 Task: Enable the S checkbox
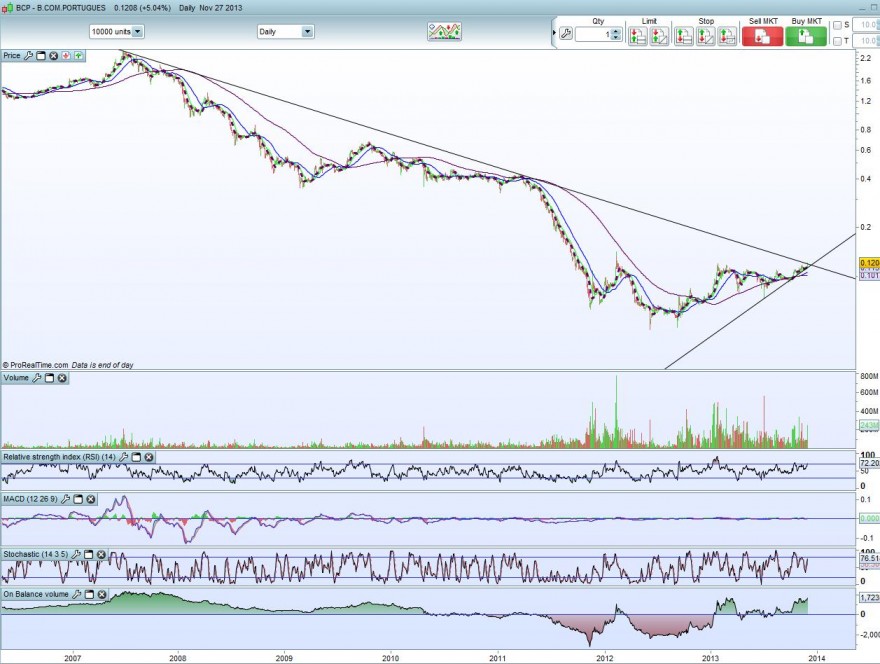tap(837, 25)
